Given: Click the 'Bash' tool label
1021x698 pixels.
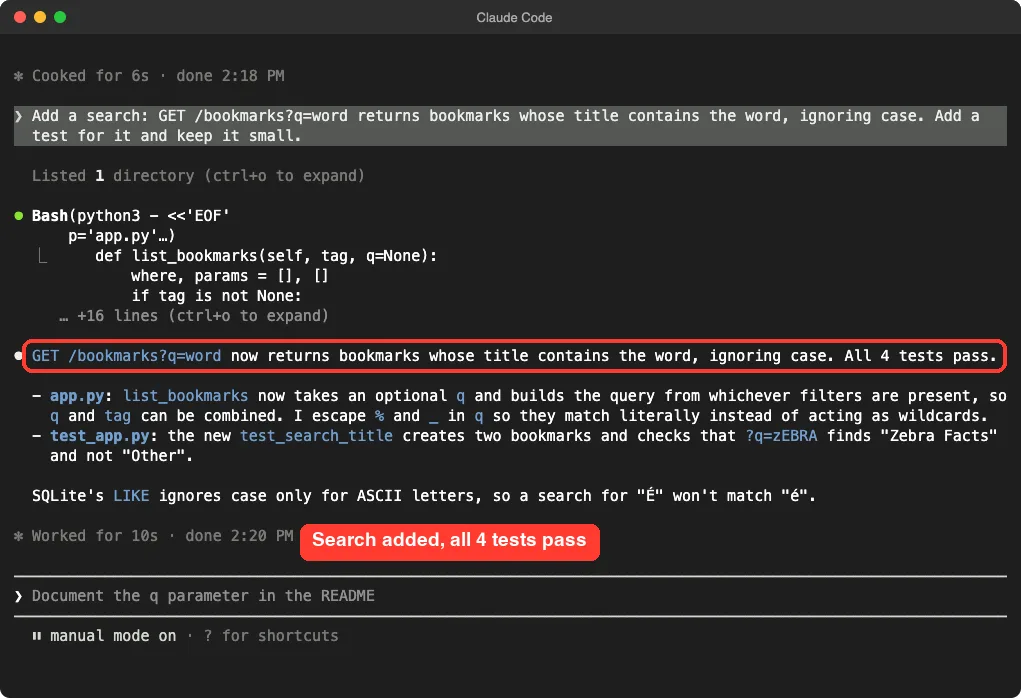Looking at the screenshot, I should pos(49,216).
